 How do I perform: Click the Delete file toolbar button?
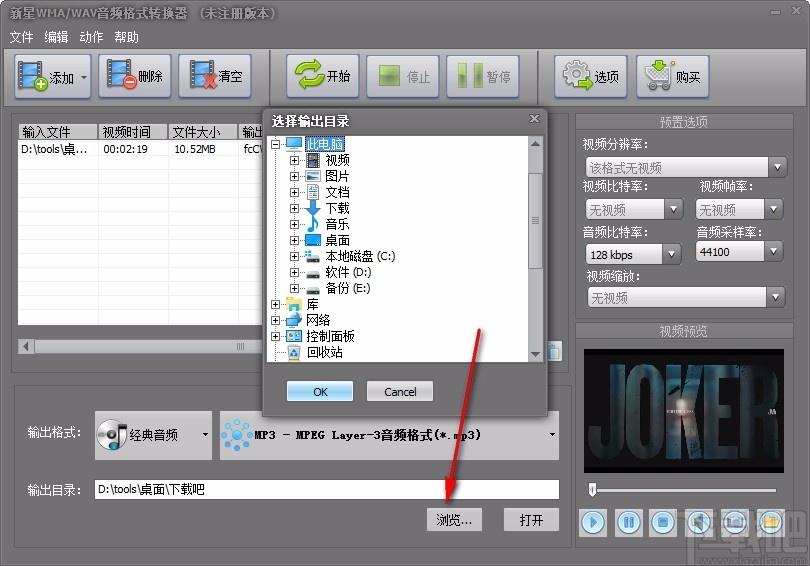coord(135,76)
